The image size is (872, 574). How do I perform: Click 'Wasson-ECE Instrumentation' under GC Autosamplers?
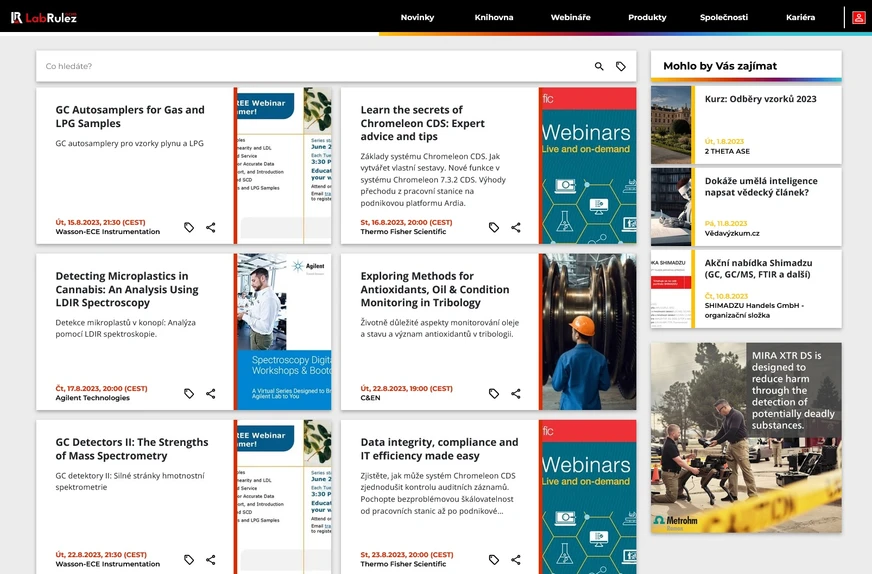point(107,232)
